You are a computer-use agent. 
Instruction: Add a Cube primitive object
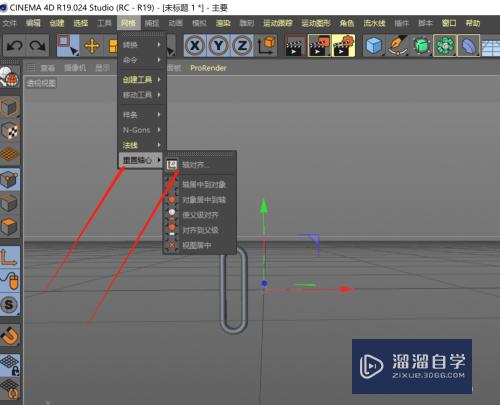374,45
